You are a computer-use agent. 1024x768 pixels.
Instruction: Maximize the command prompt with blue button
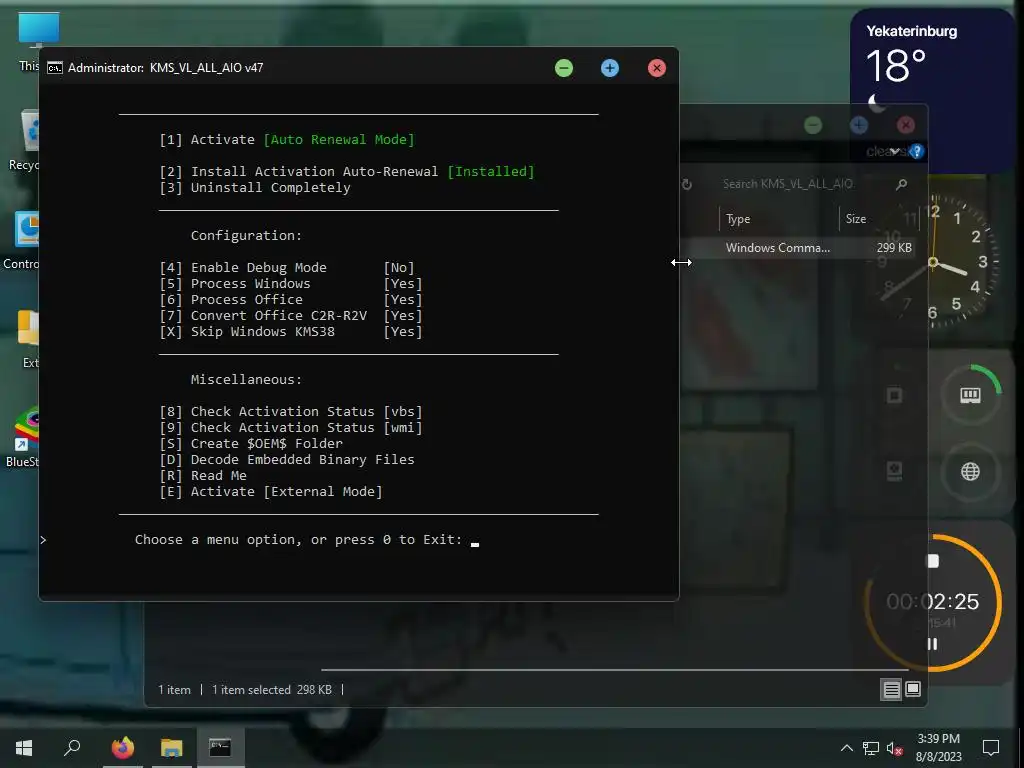(610, 68)
